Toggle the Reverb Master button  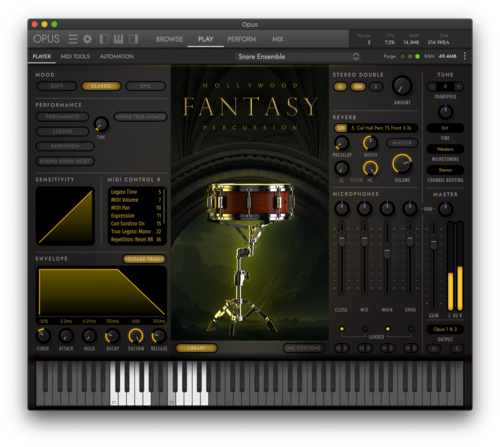[402, 143]
